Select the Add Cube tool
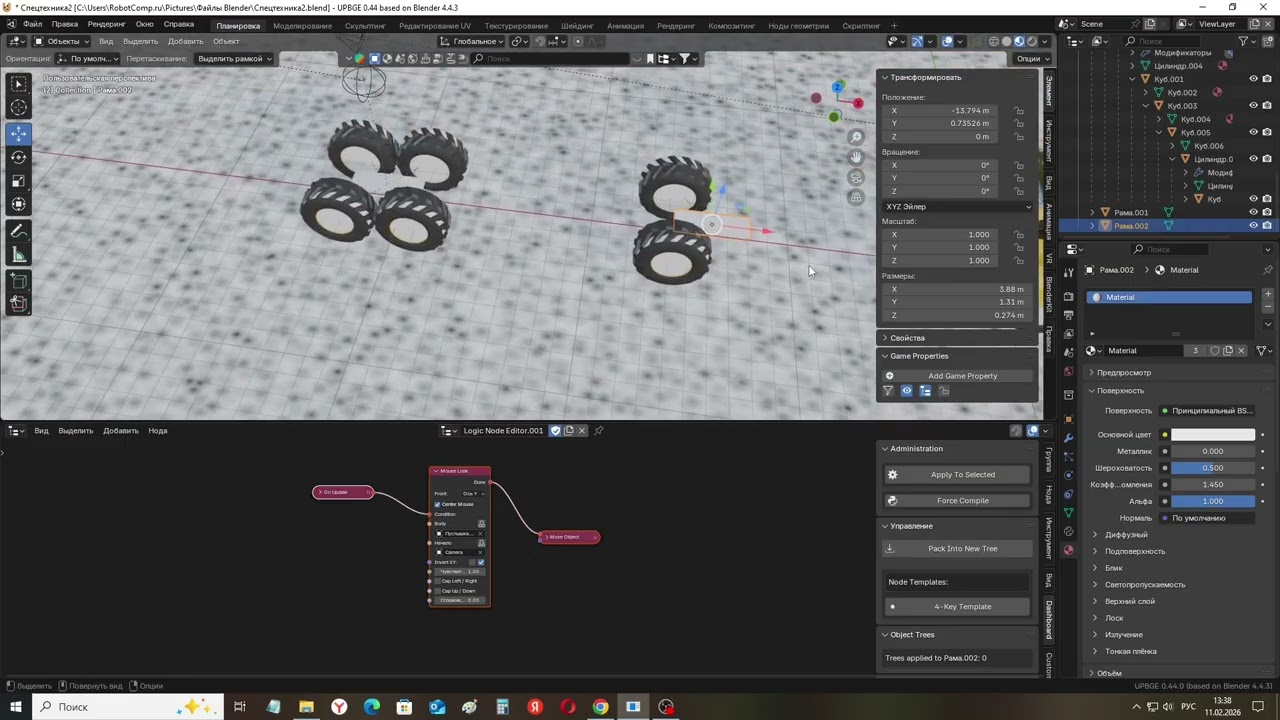1280x720 pixels. pyautogui.click(x=19, y=282)
